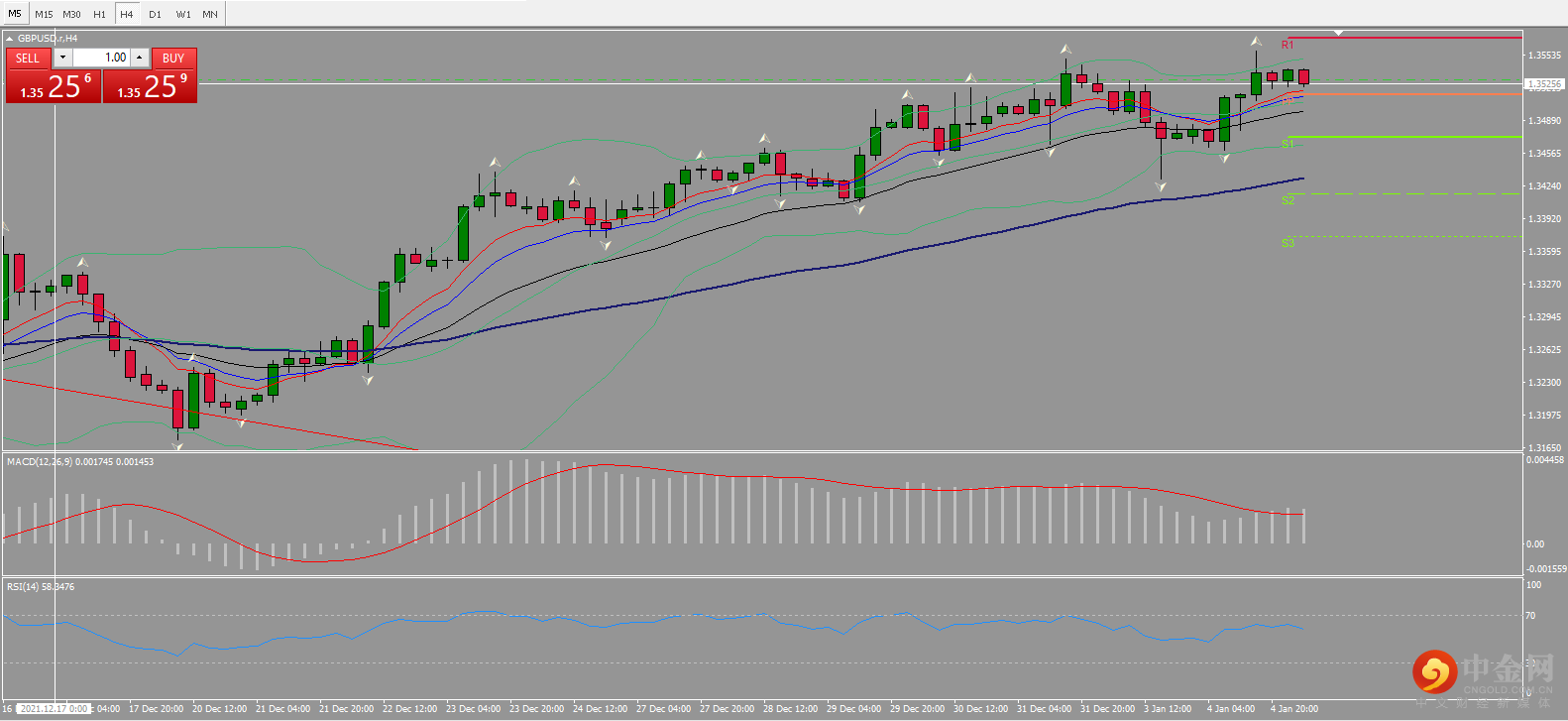Change chart to D1 timeframe
The image size is (1568, 721).
click(x=155, y=14)
